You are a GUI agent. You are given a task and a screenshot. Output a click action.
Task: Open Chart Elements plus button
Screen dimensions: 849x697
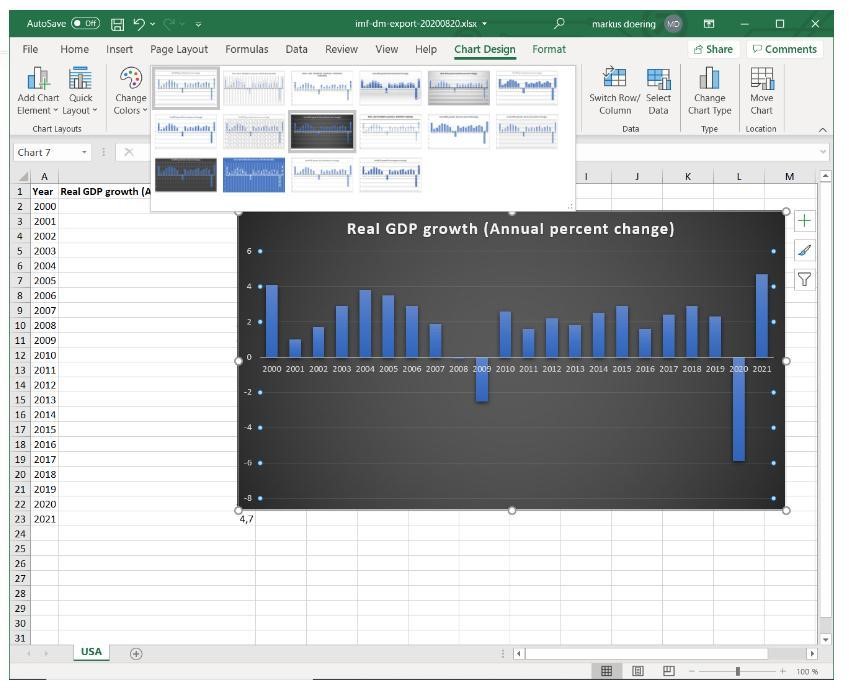point(804,222)
